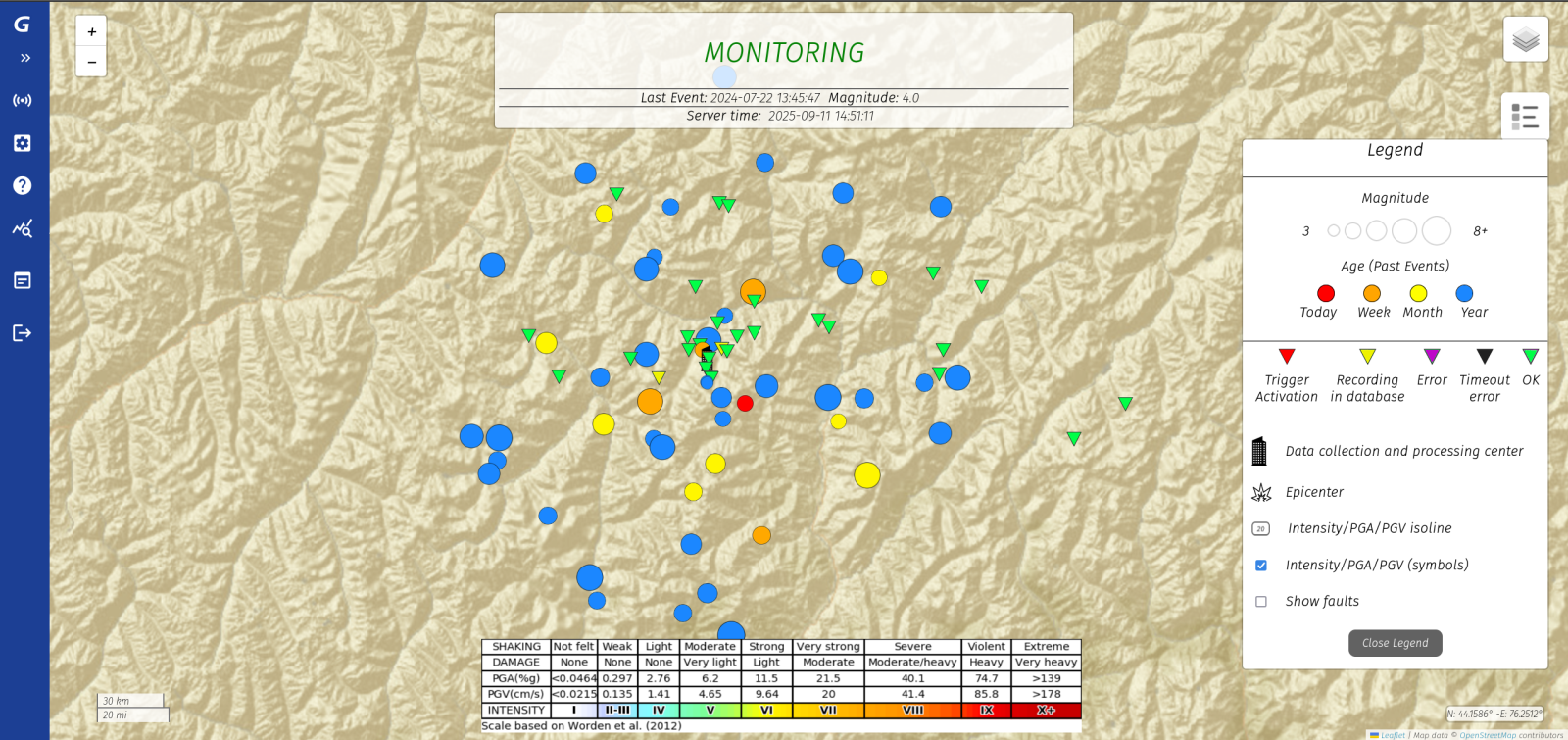Open the Leaflet attribution link
The image size is (1568, 740).
coord(1393,735)
